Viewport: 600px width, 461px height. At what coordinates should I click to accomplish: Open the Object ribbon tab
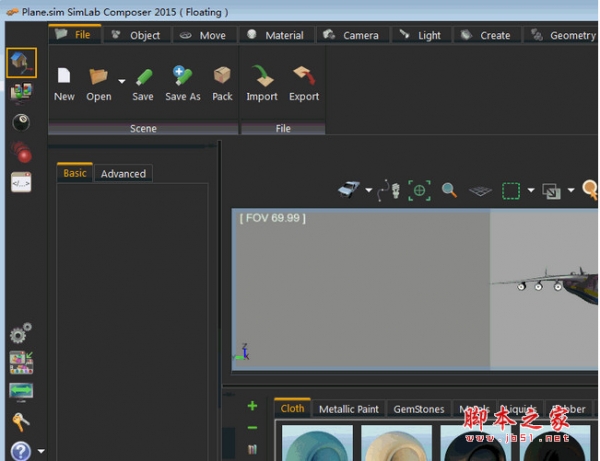click(x=137, y=36)
